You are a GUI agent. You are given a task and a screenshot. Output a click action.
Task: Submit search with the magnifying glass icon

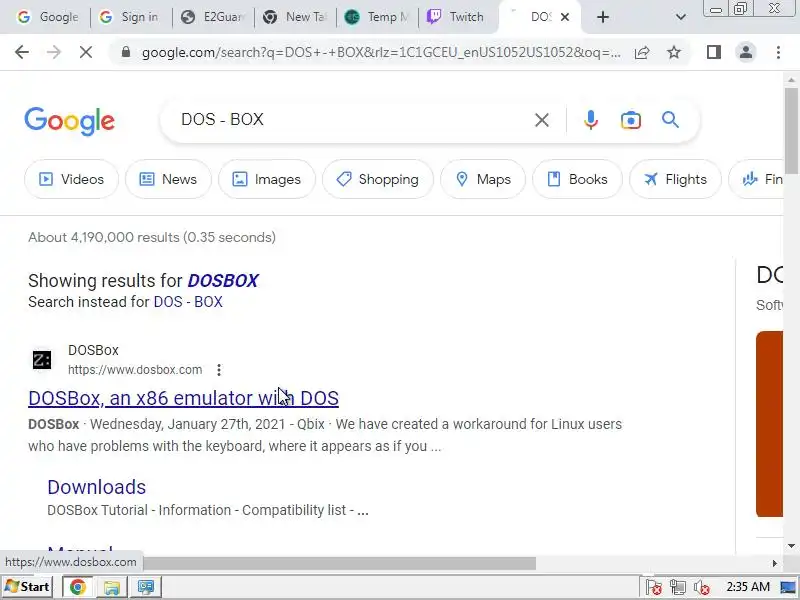[x=670, y=120]
